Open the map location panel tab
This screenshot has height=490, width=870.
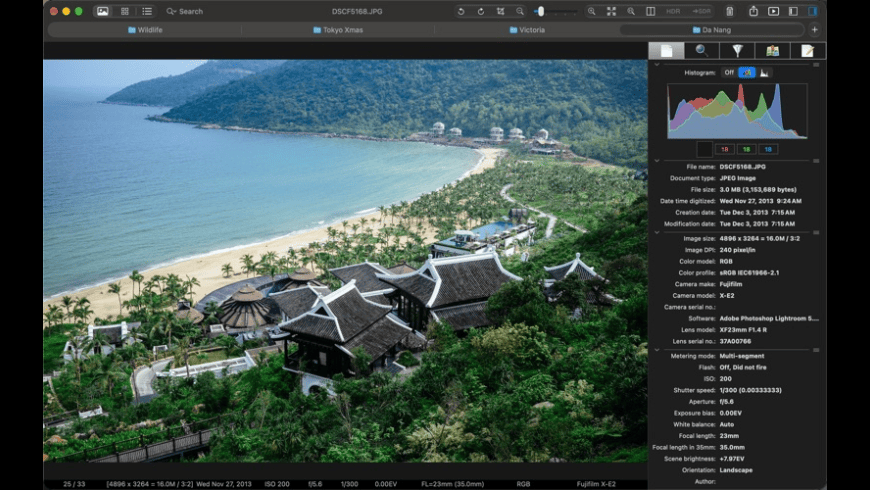tap(772, 51)
